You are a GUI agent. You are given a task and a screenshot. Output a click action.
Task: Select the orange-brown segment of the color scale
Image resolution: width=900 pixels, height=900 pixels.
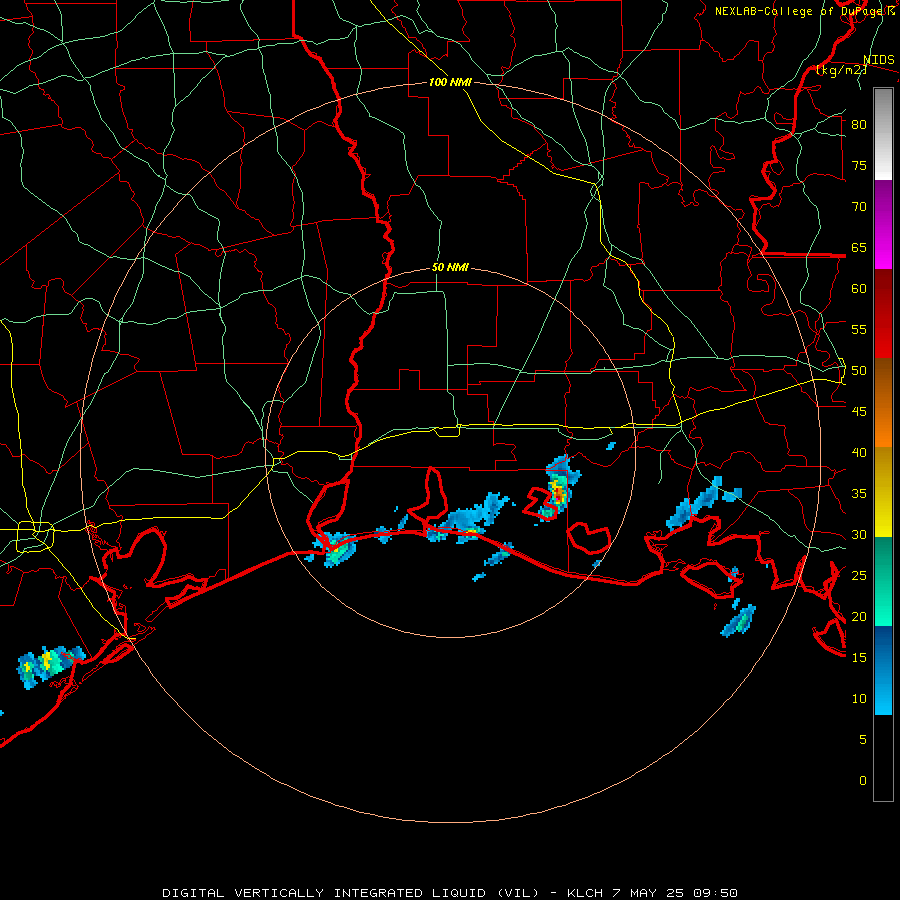coord(883,403)
